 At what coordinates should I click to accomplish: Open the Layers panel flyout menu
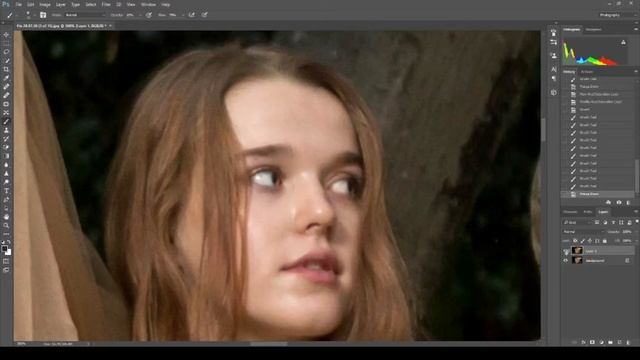pos(636,212)
